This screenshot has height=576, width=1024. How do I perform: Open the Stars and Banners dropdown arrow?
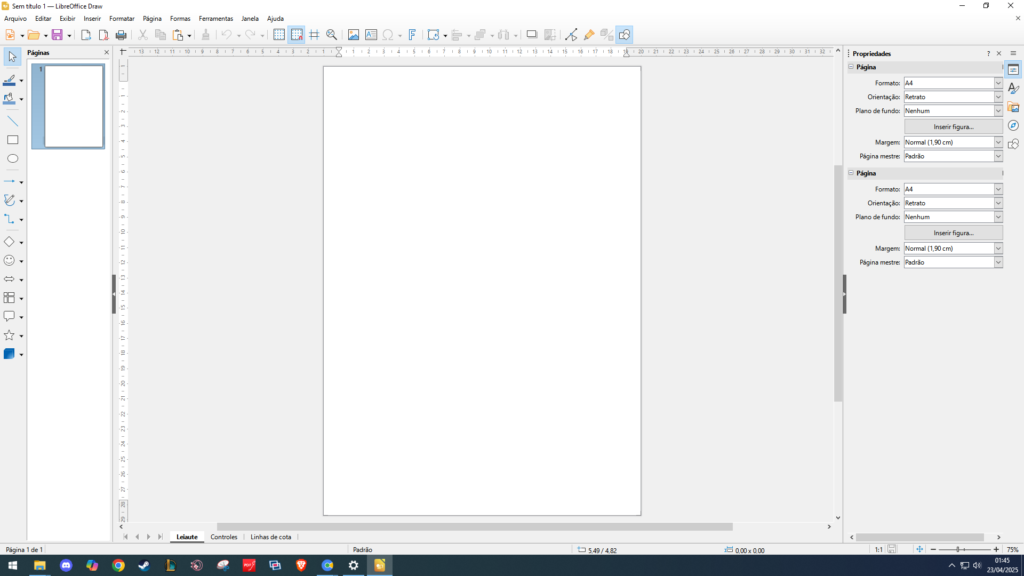click(22, 337)
